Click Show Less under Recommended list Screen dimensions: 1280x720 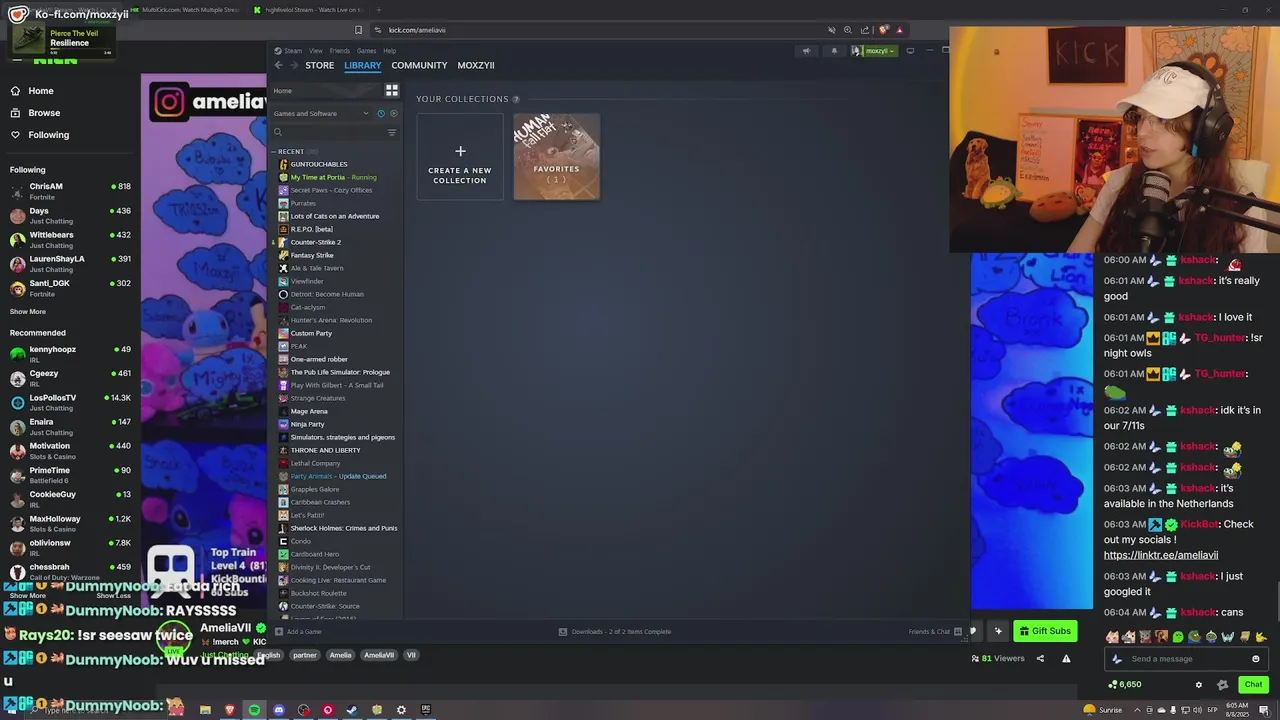pos(113,595)
